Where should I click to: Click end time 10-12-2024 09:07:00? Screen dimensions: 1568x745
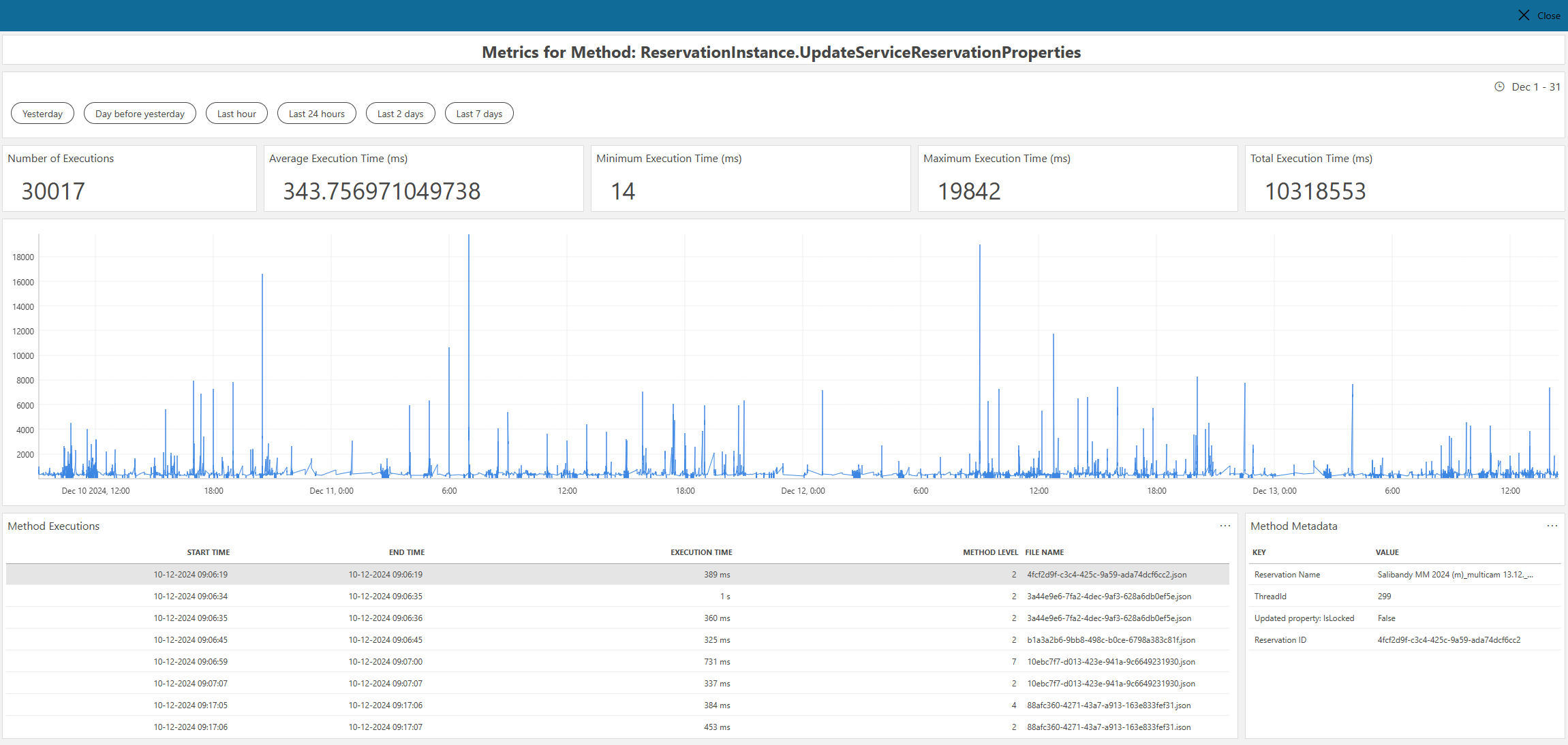(385, 661)
